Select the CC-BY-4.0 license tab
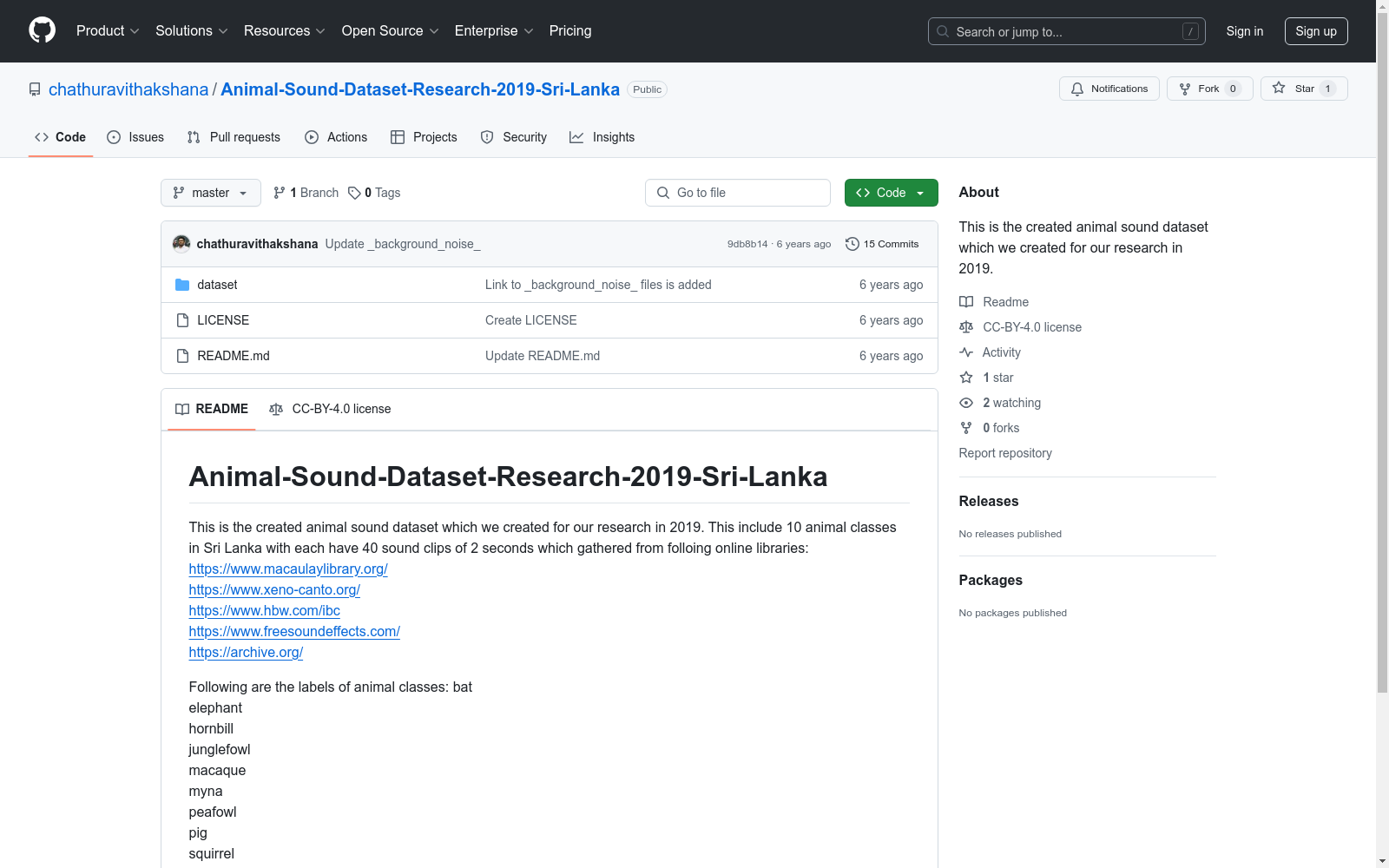 330,409
